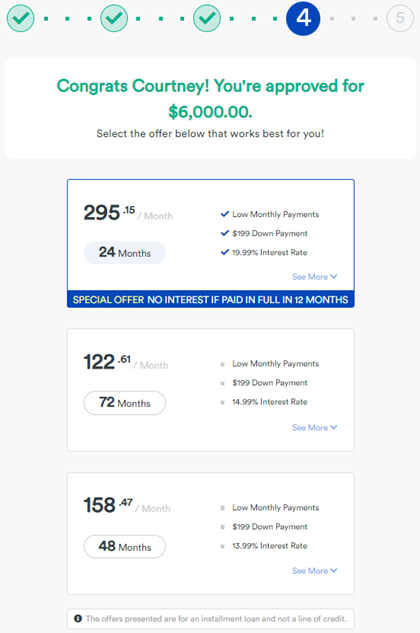This screenshot has width=420, height=633.
Task: Expand See More on the 295.15 offer
Action: coord(315,277)
